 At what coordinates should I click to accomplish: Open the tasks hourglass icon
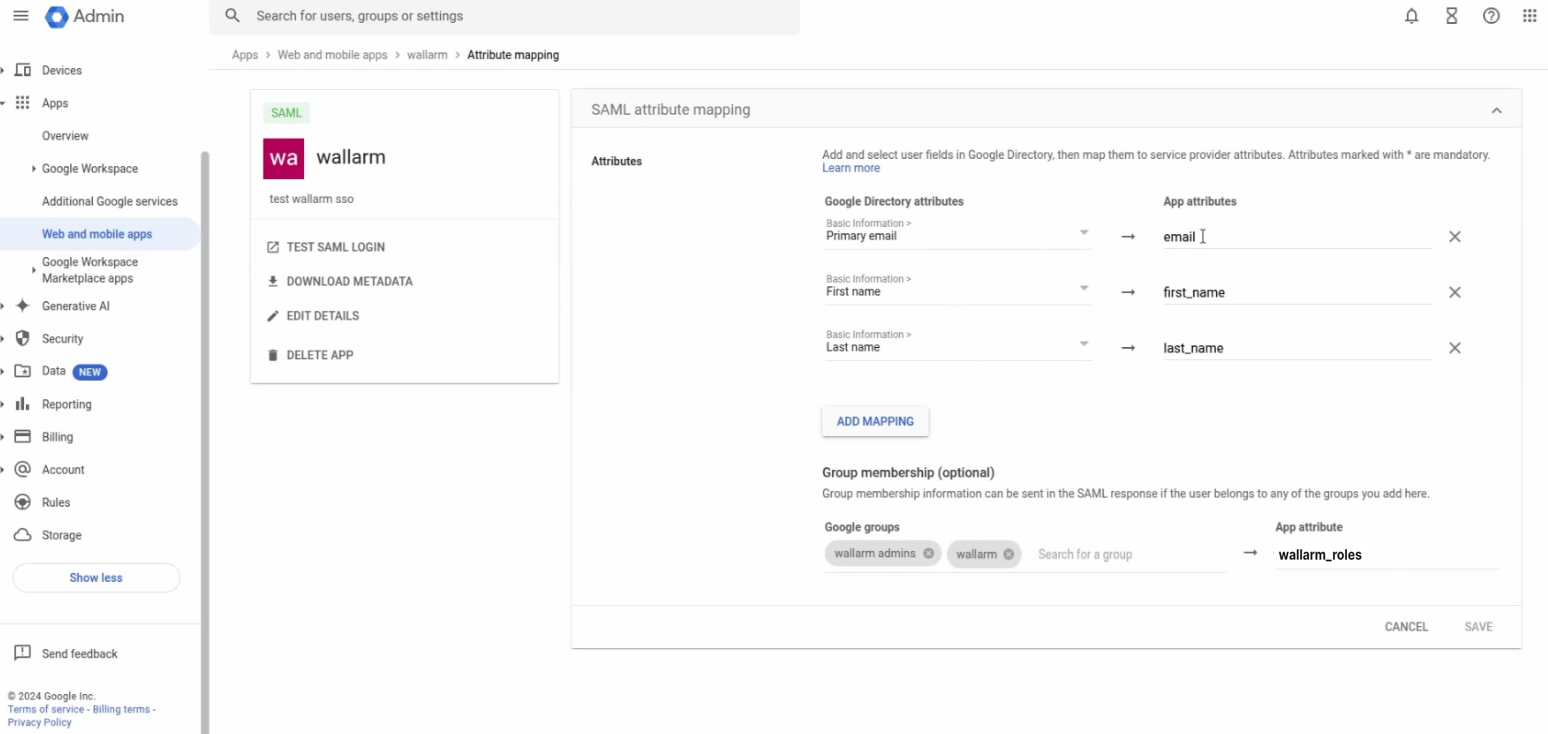(x=1451, y=16)
